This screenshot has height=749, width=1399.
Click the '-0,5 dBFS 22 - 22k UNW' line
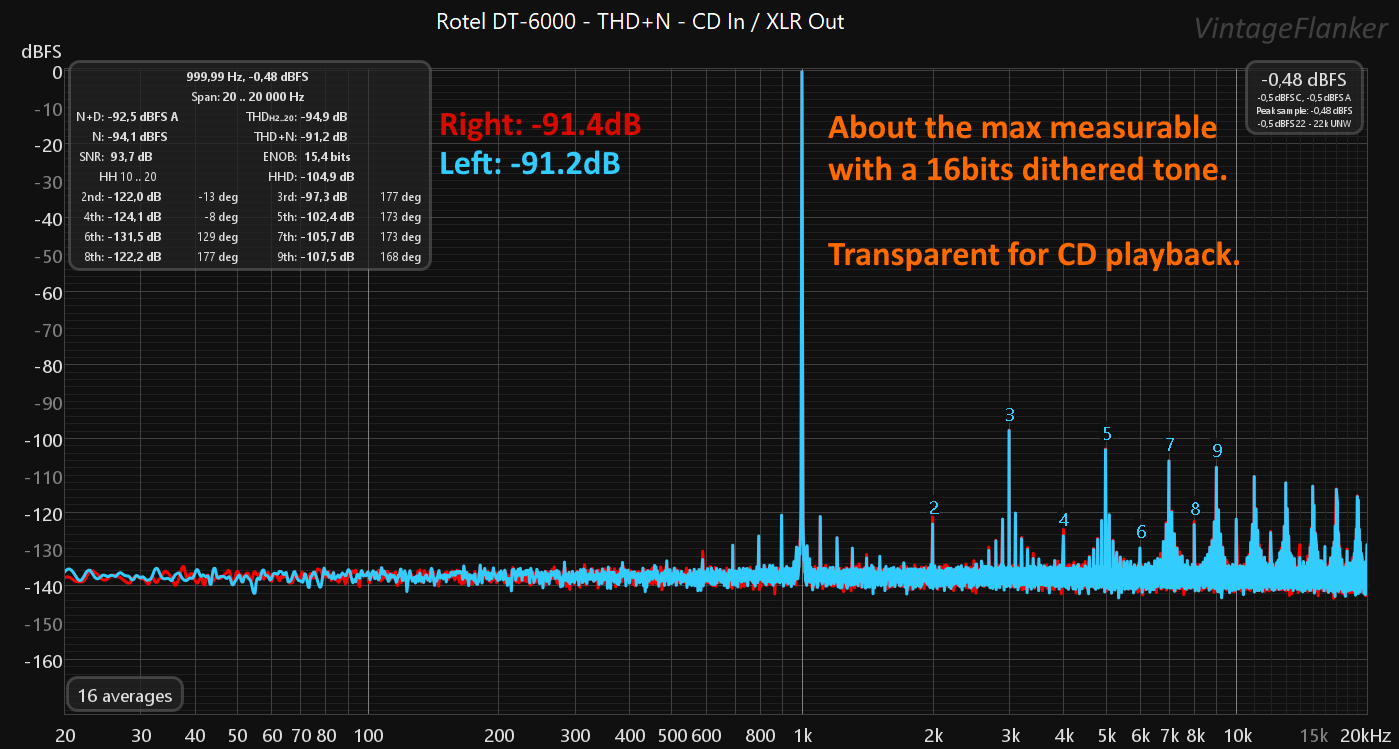pyautogui.click(x=1303, y=123)
